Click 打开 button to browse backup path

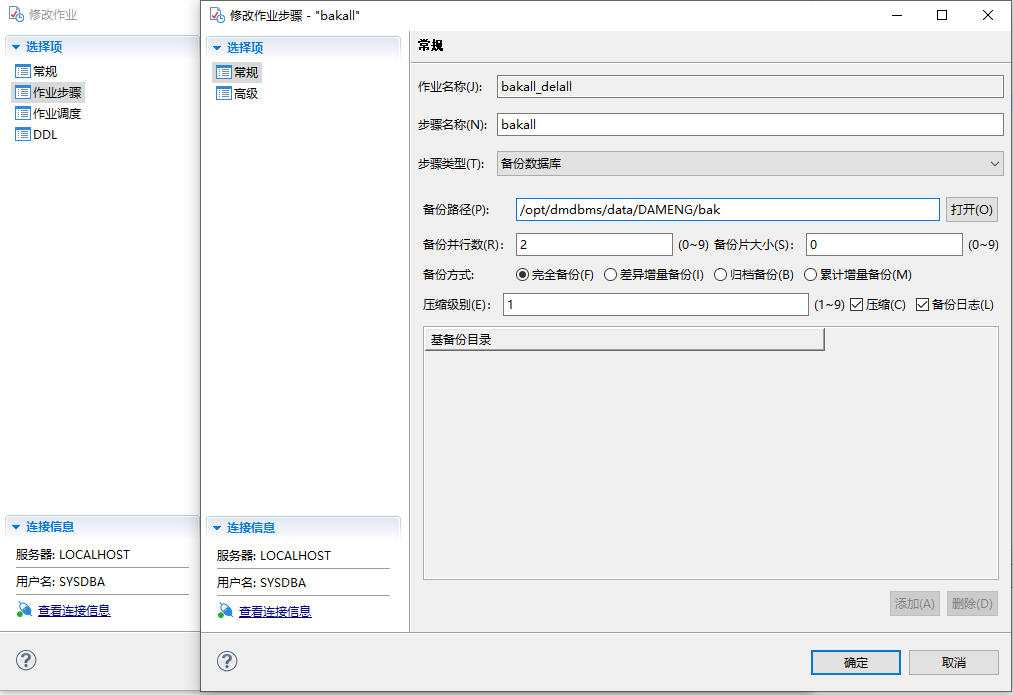pos(971,210)
